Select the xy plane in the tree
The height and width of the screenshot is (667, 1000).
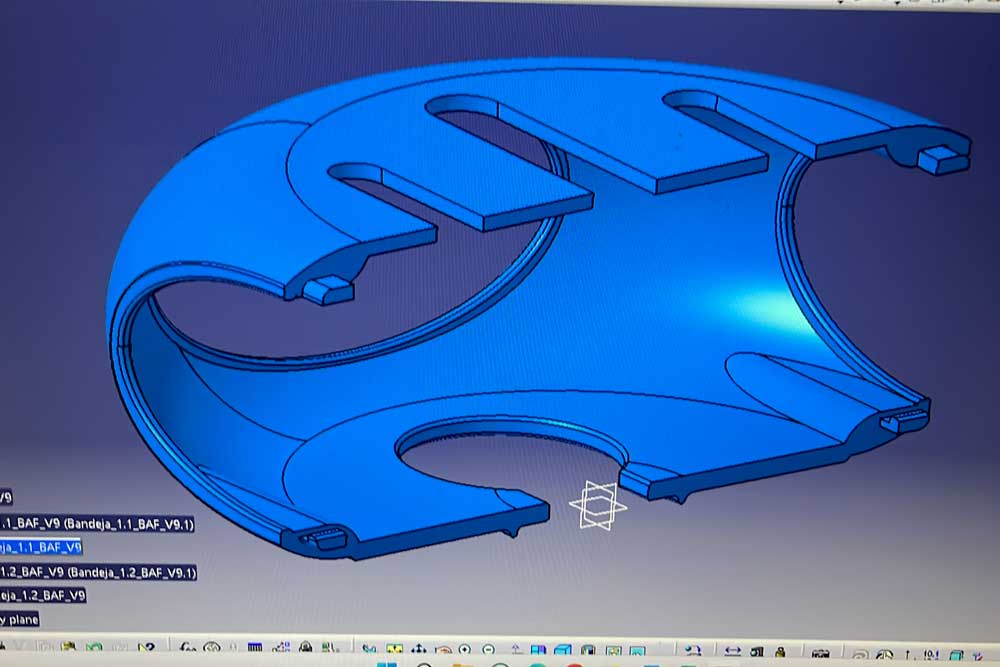point(18,620)
